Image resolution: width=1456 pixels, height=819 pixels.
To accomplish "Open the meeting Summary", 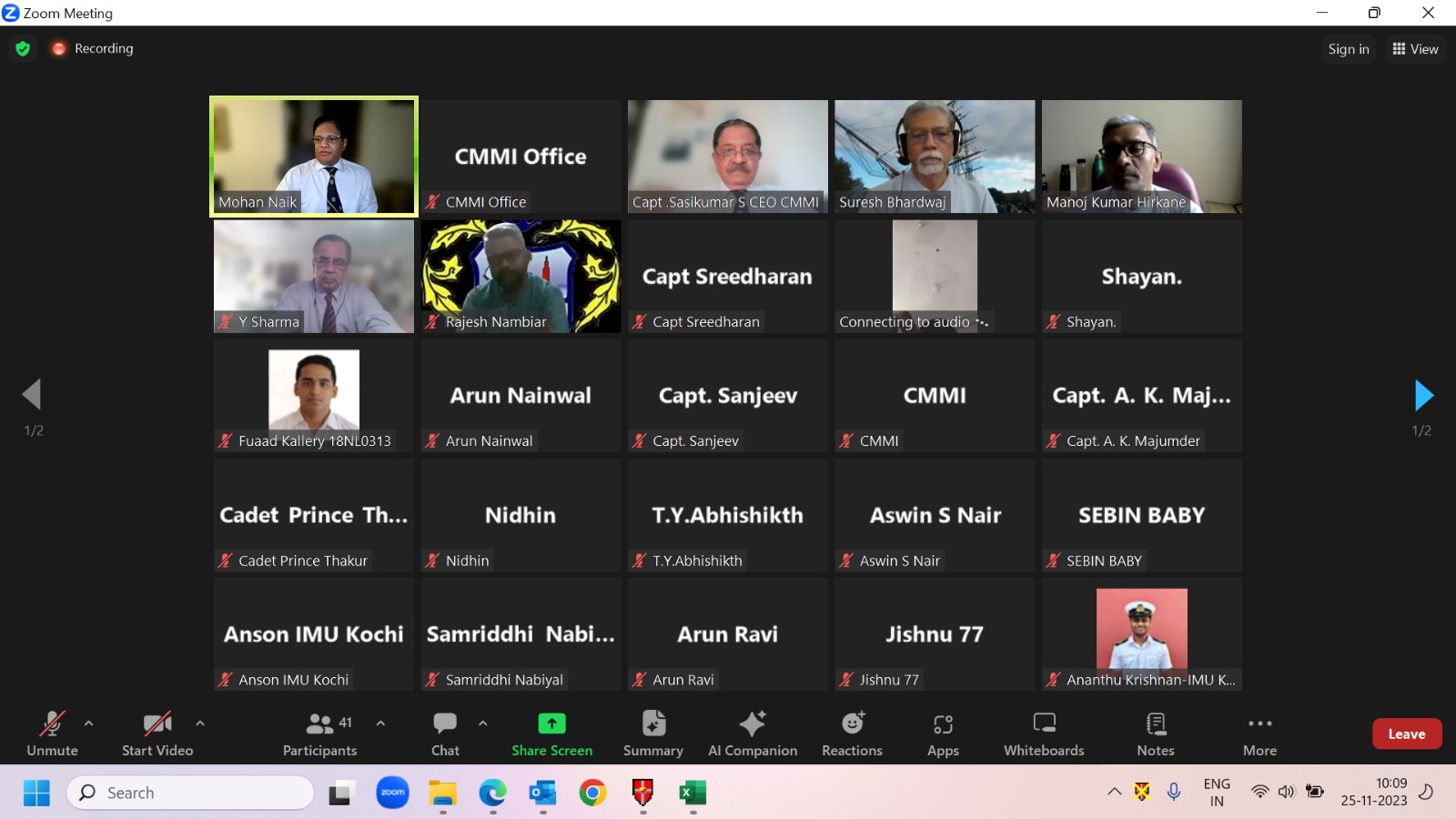I will point(652,733).
